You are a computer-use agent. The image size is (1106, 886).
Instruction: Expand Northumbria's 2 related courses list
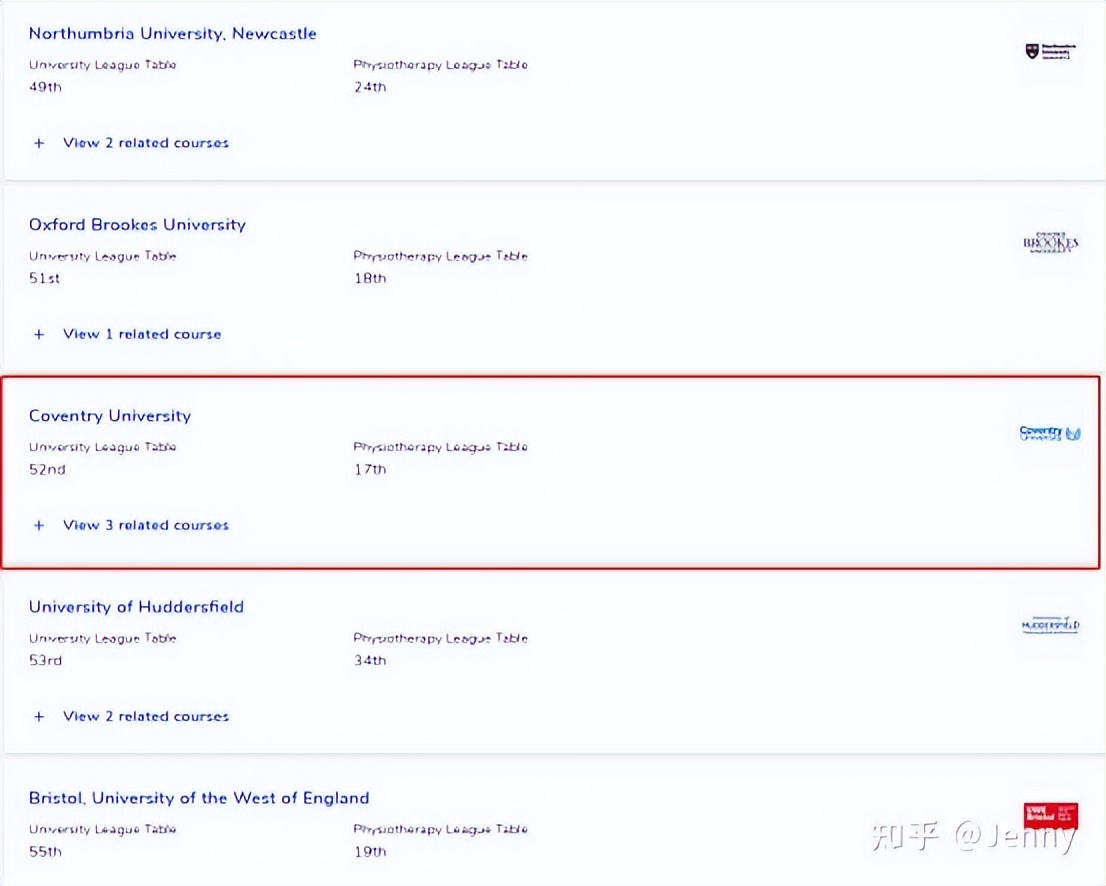146,142
